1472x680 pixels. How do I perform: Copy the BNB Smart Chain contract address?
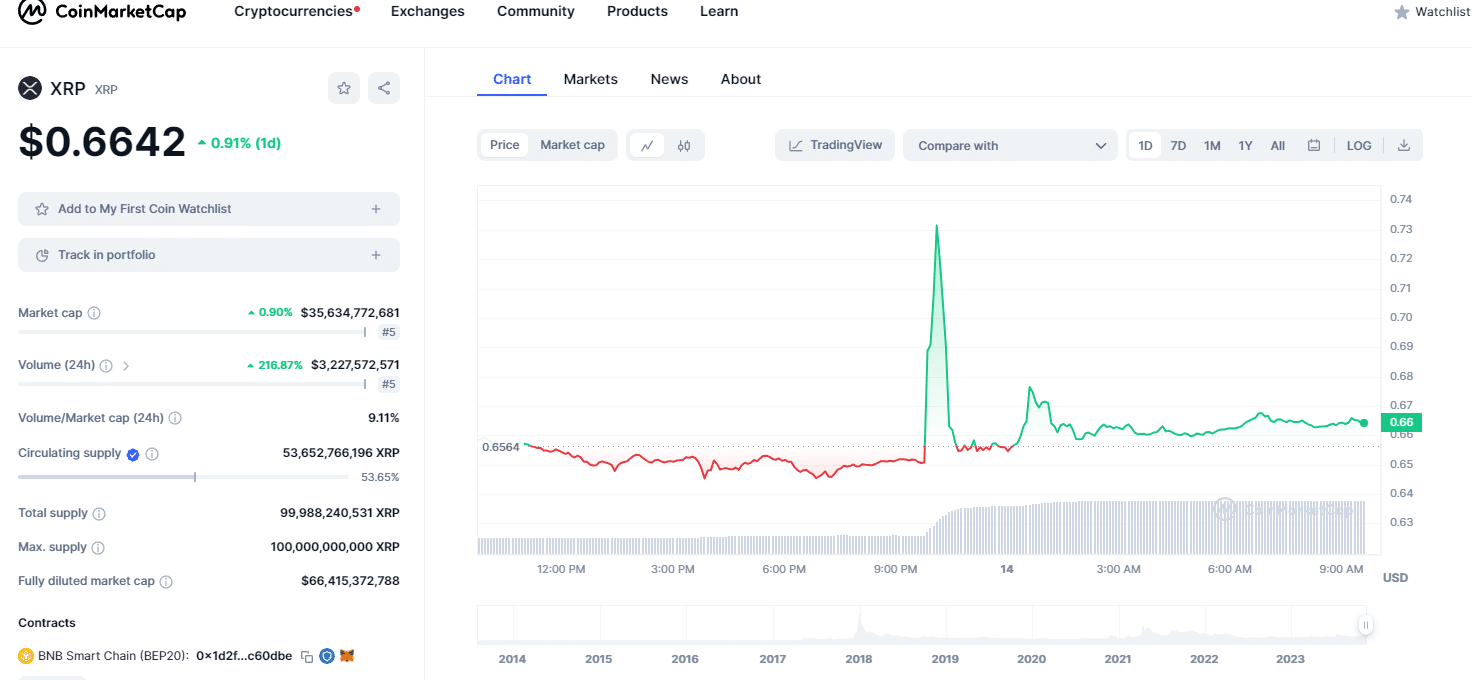[307, 656]
